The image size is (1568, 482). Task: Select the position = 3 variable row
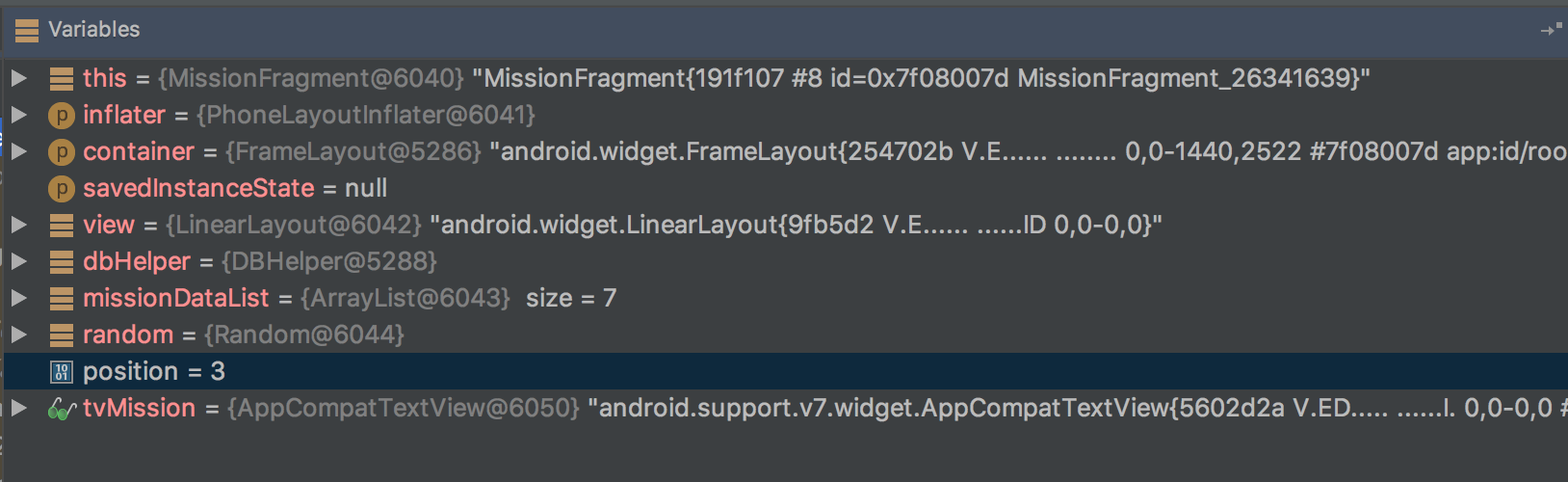[154, 372]
